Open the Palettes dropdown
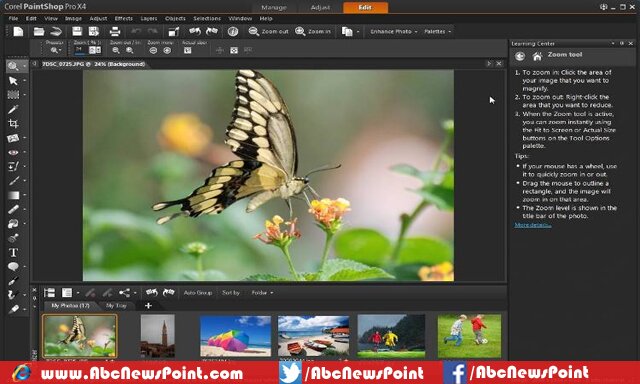The height and width of the screenshot is (384, 640). (437, 31)
